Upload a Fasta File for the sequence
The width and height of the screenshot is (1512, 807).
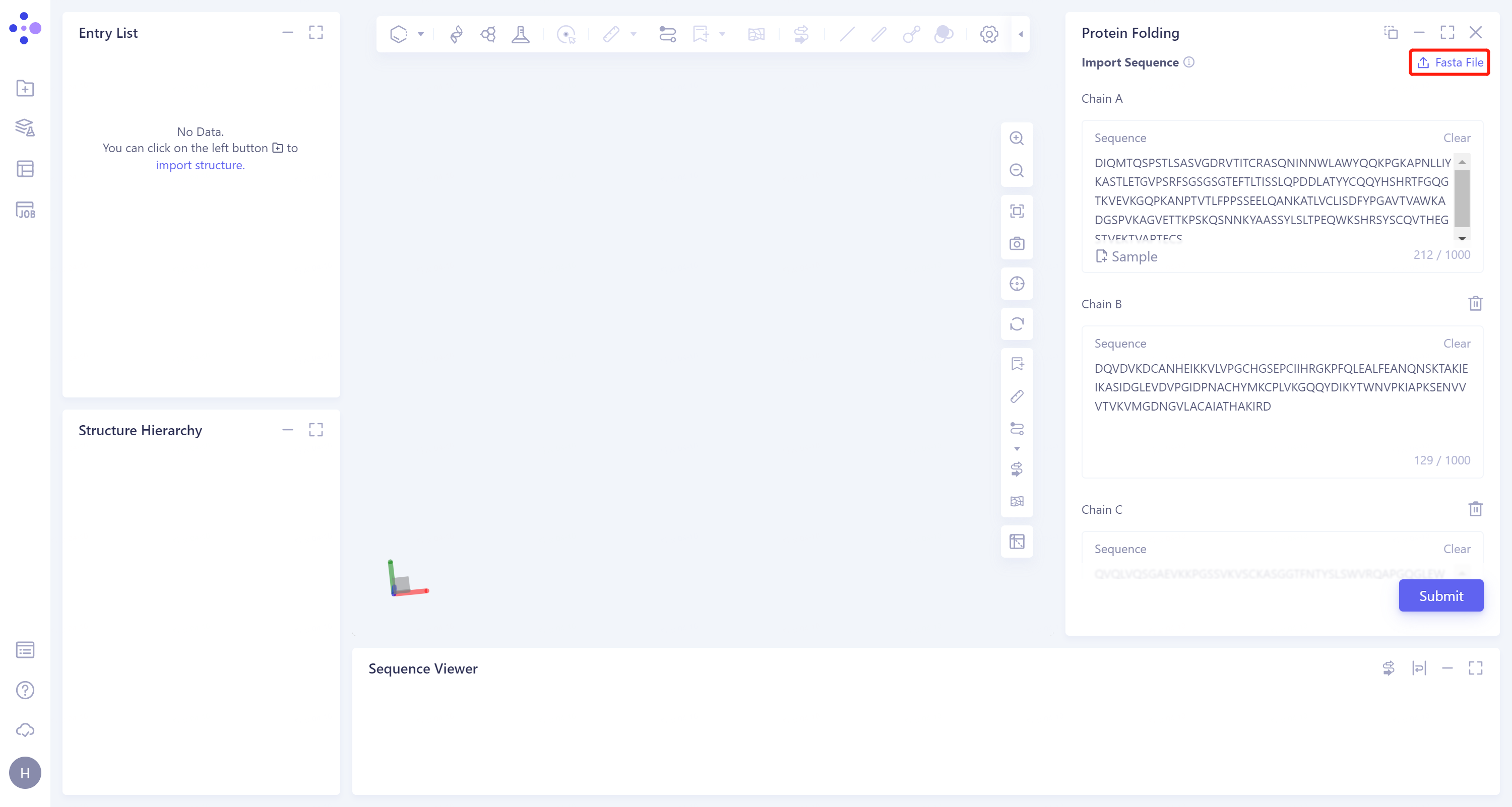pyautogui.click(x=1448, y=62)
